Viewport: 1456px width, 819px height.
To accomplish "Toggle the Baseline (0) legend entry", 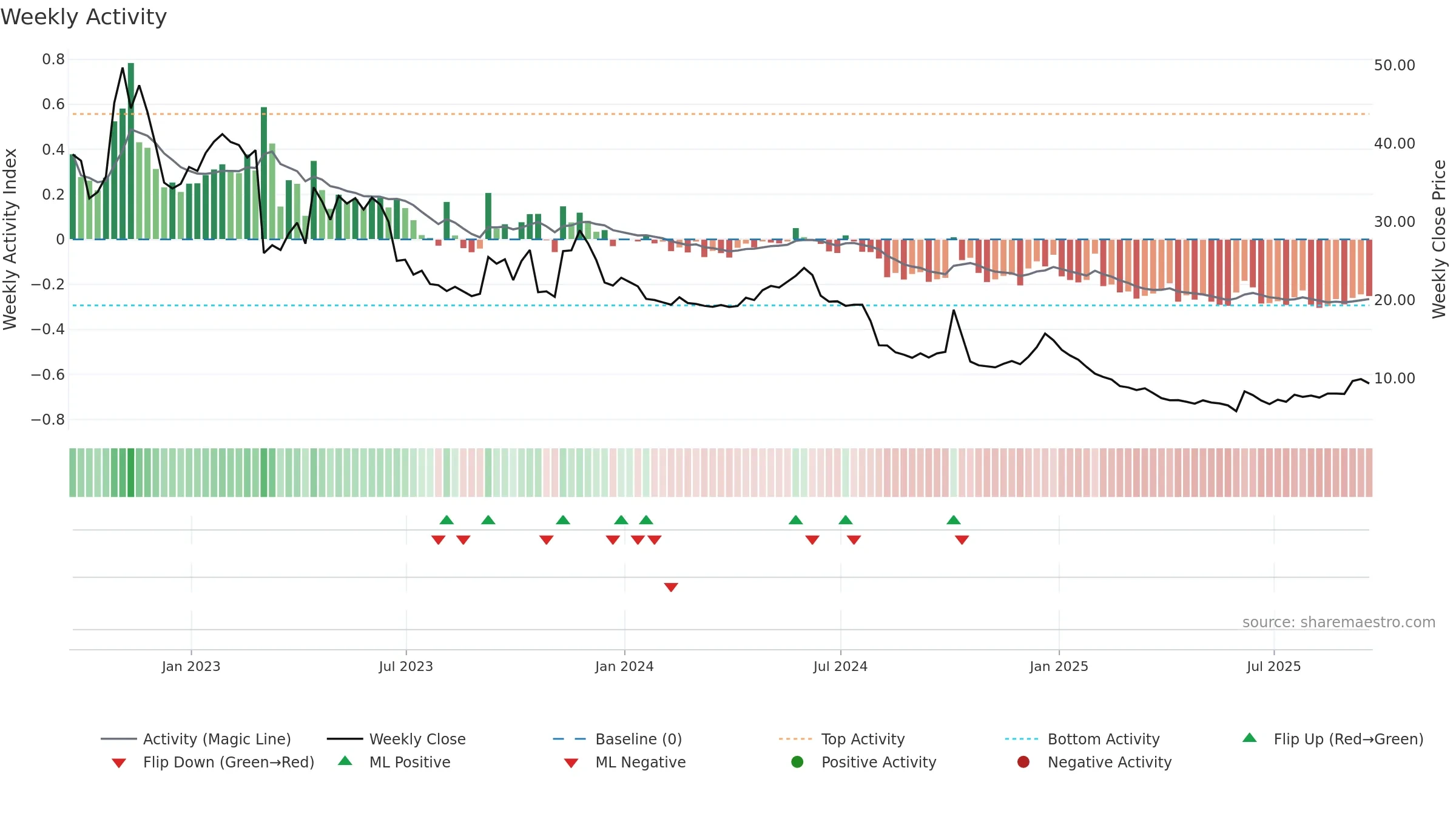I will click(x=618, y=739).
